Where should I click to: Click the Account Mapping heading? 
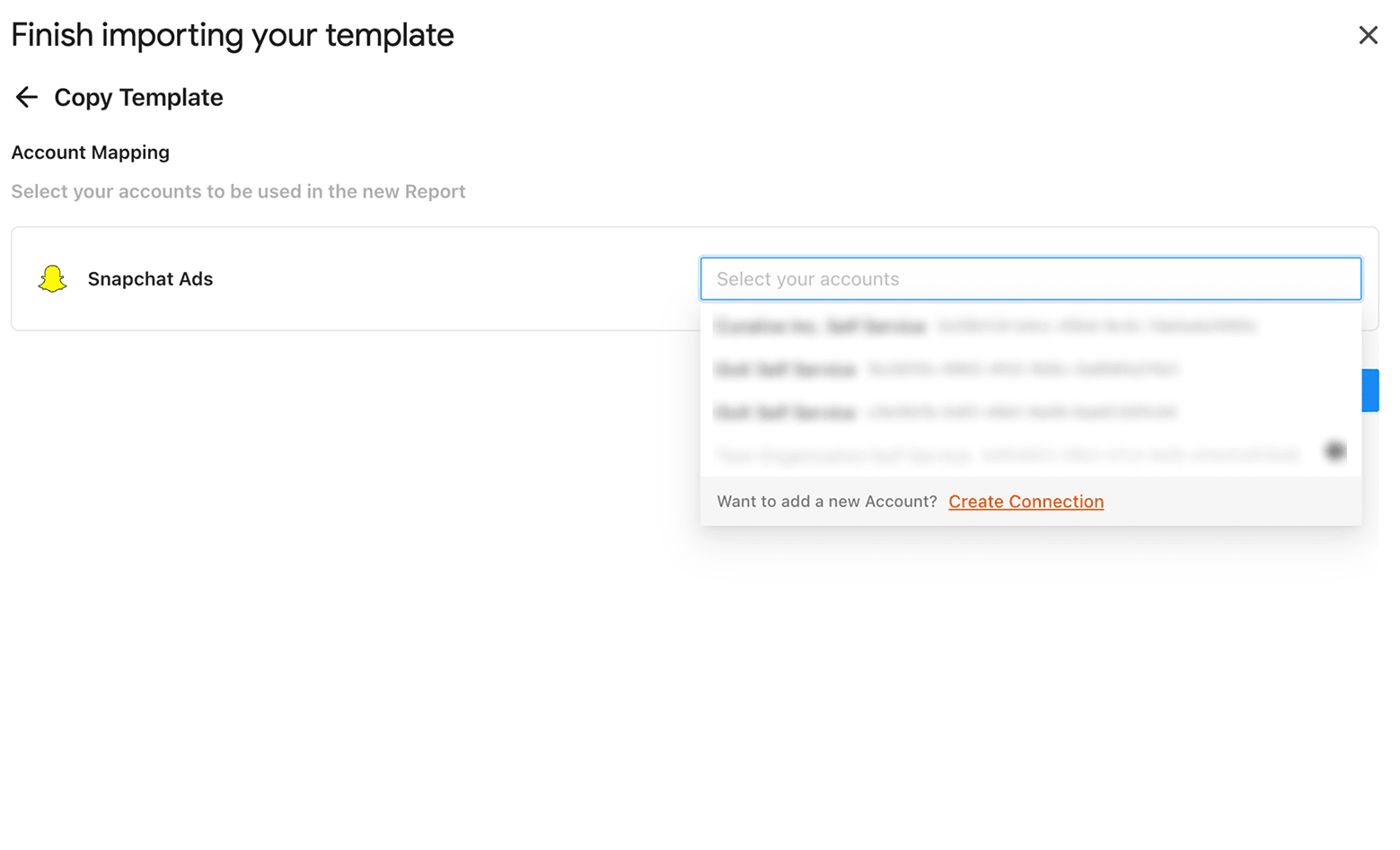point(90,152)
